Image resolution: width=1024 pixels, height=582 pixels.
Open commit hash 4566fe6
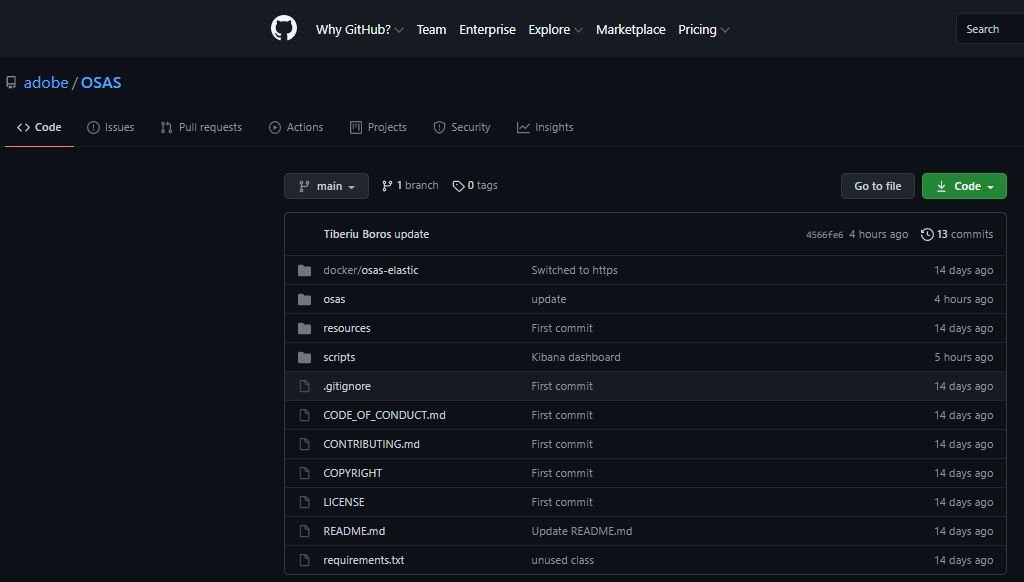824,235
